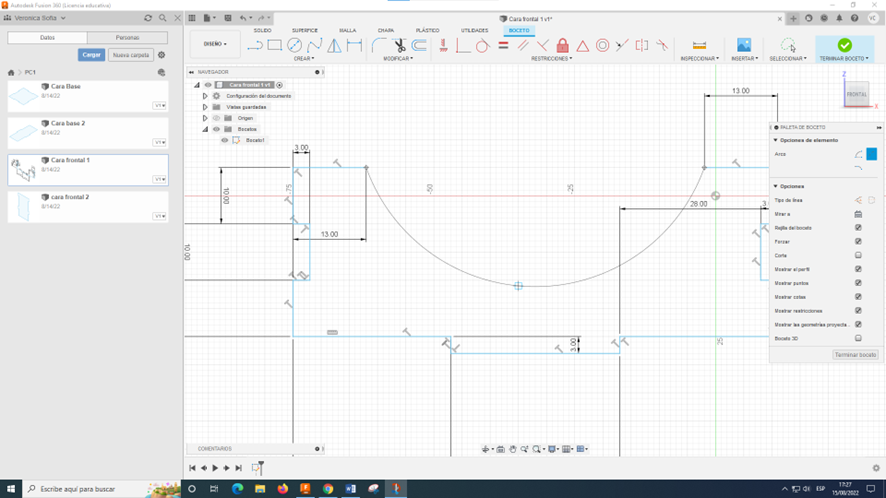Viewport: 886px width, 498px height.
Task: Open the INSPECCIONAR dropdown menu
Action: point(700,59)
